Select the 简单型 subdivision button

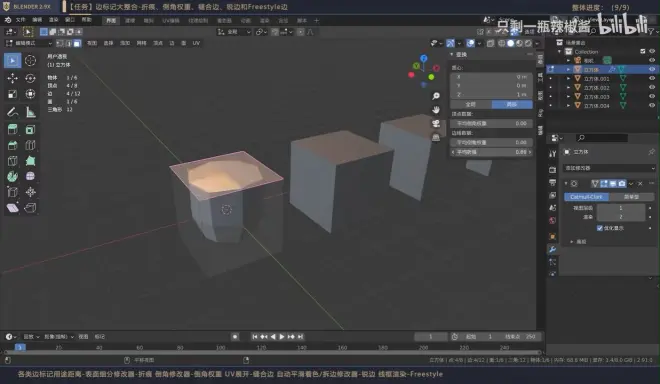[x=631, y=197]
